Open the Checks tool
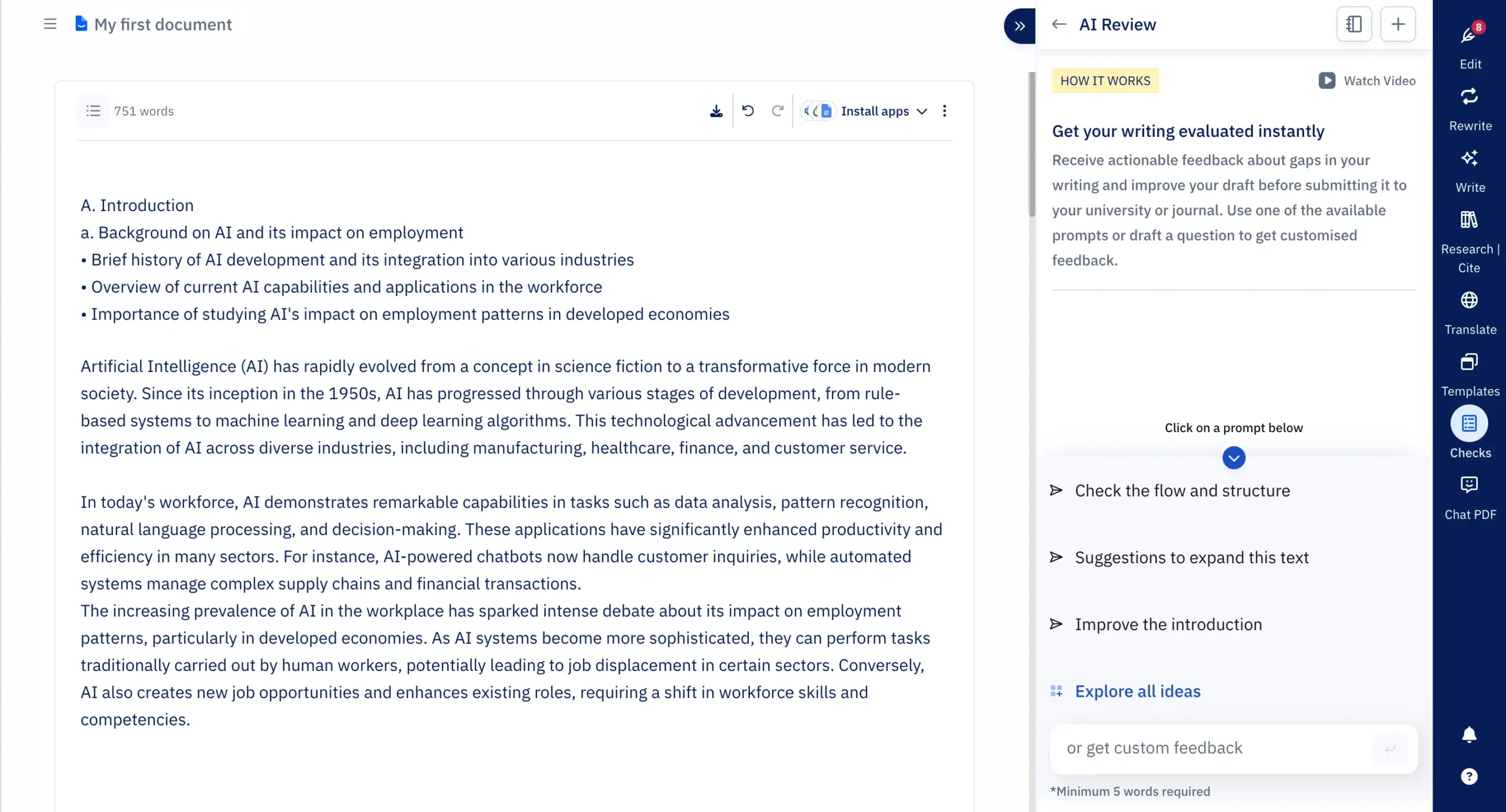The image size is (1506, 812). click(1470, 433)
